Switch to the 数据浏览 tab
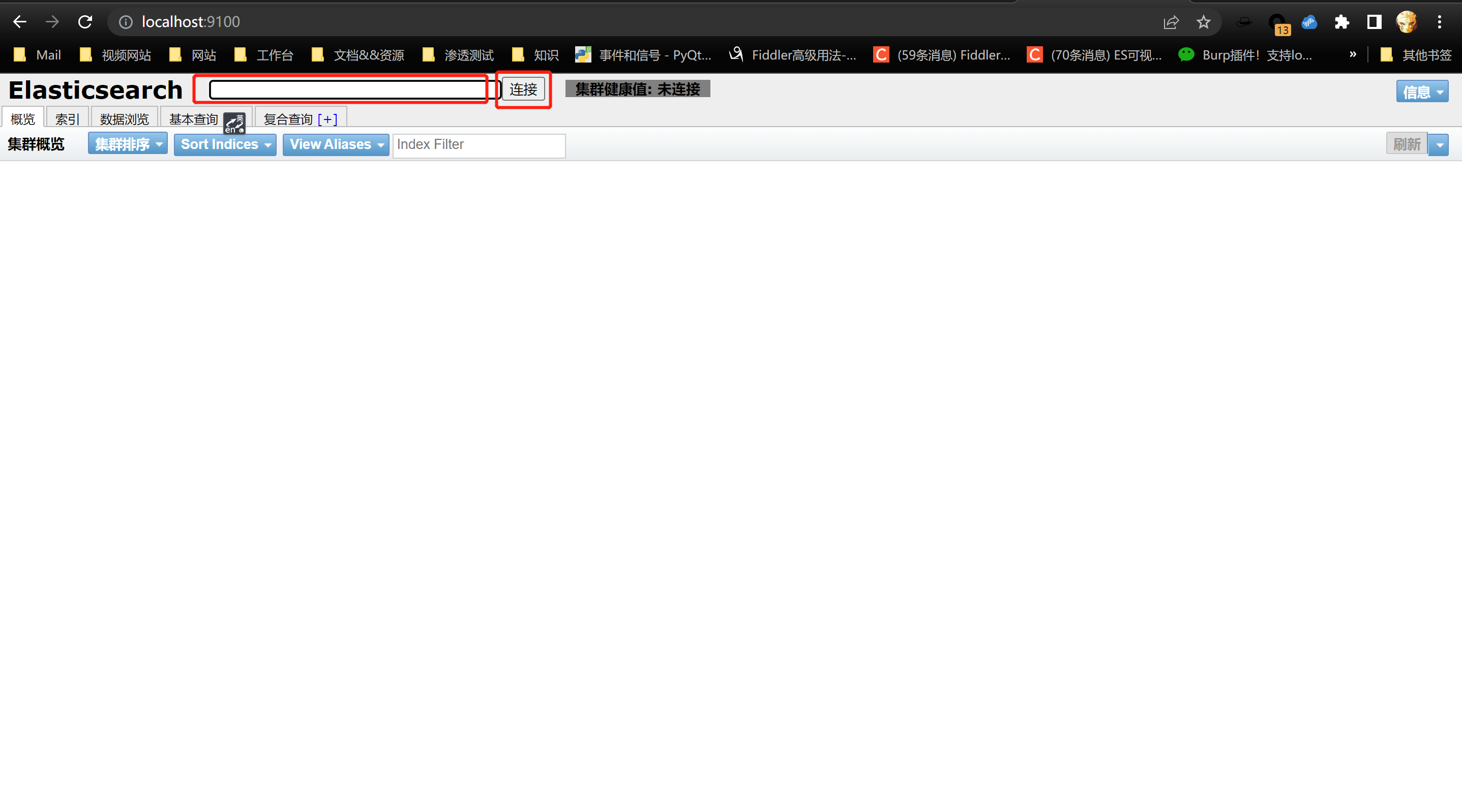 [x=124, y=118]
